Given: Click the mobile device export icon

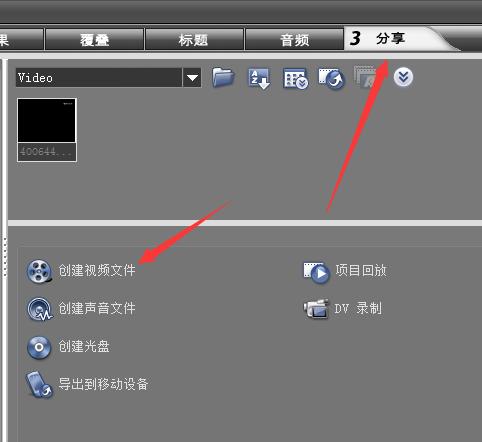Looking at the screenshot, I should (x=39, y=385).
